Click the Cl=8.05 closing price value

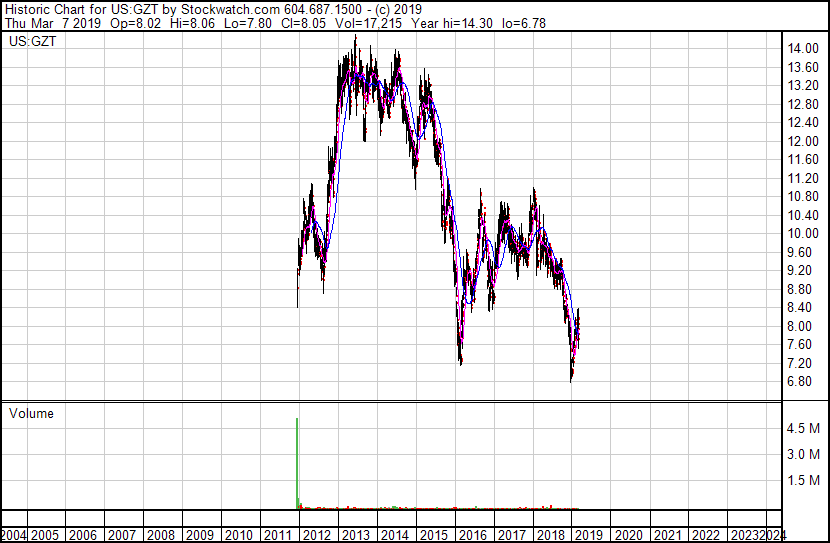click(301, 23)
